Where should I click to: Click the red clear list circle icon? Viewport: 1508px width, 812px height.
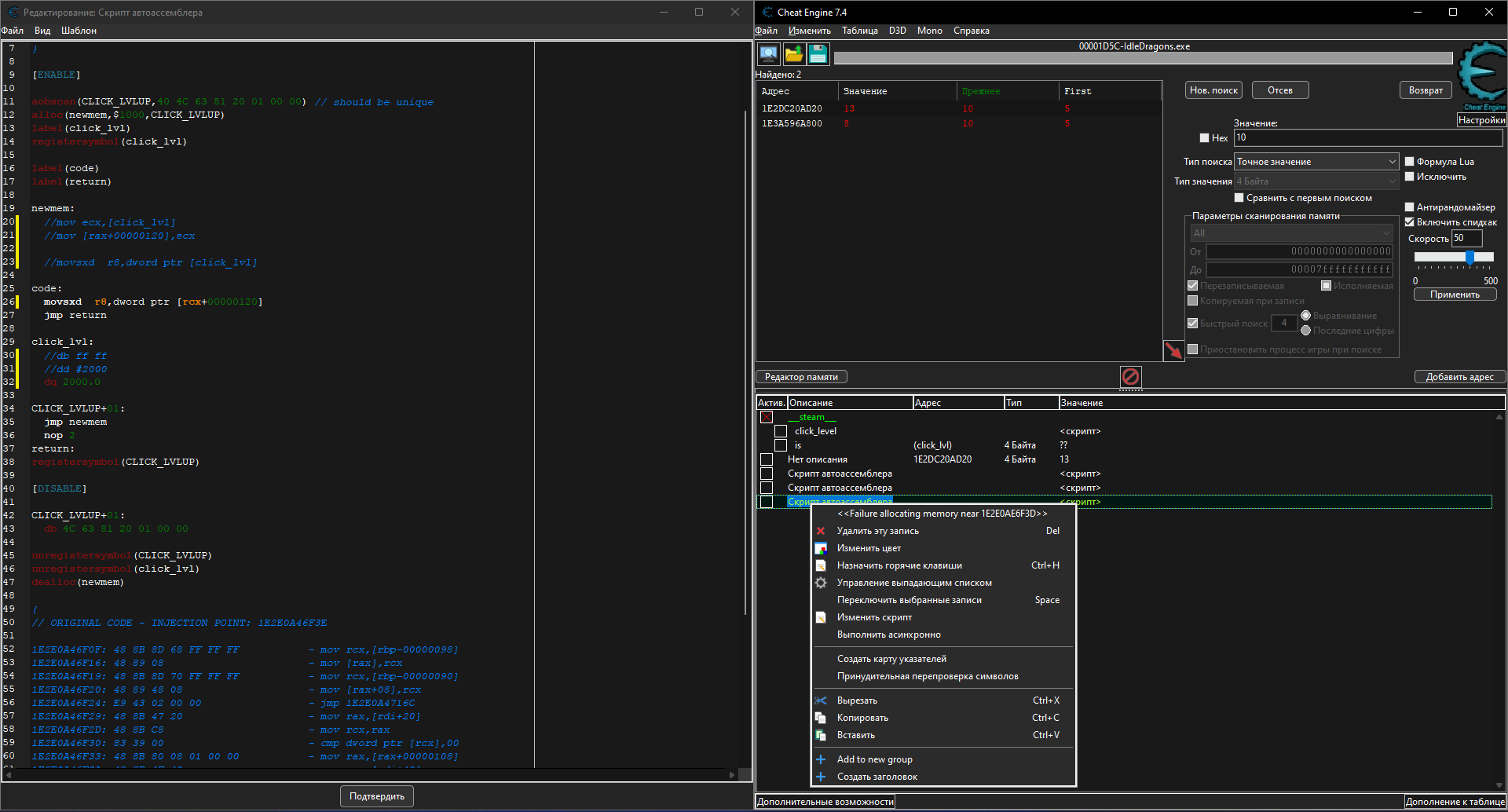(1130, 377)
